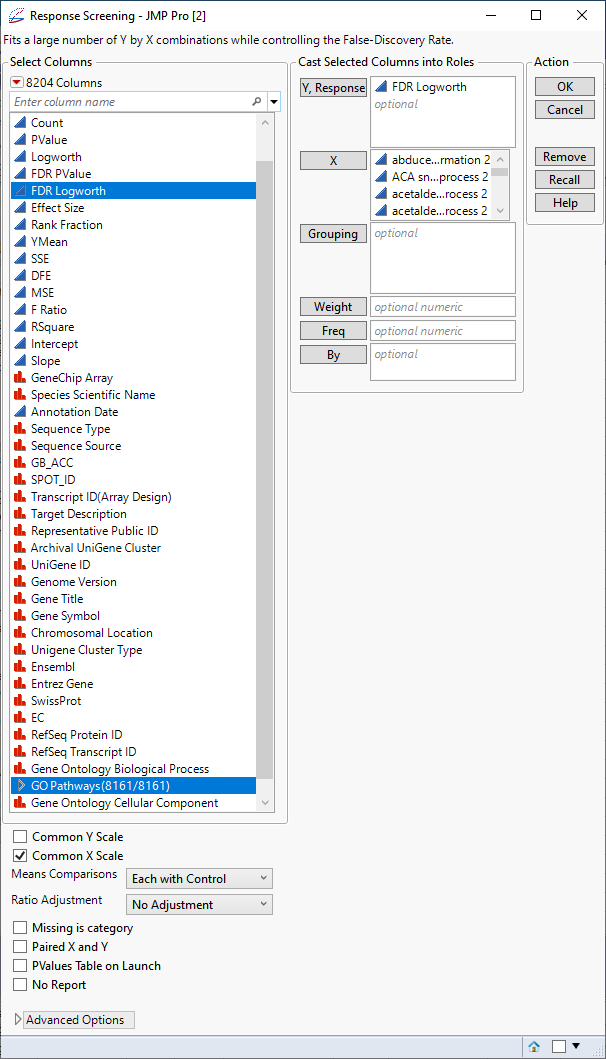Expand the GO Pathways column group
This screenshot has height=1059, width=606.
click(x=21, y=785)
